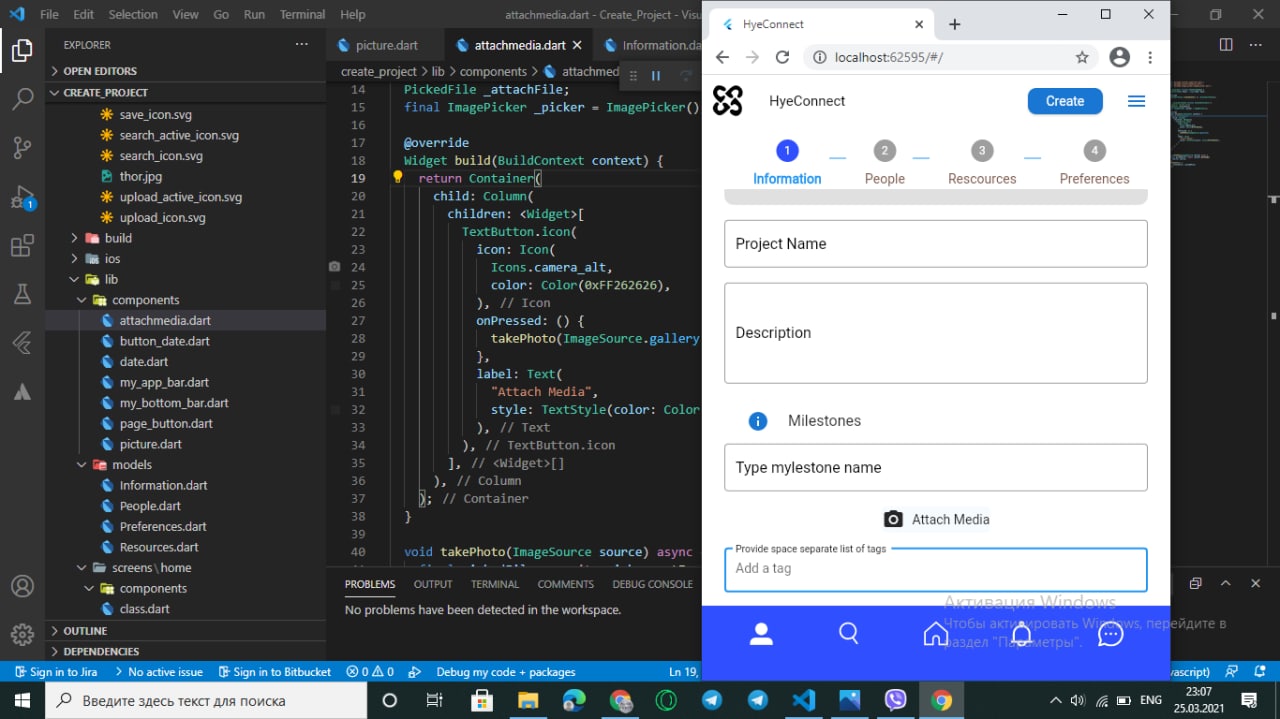1280x719 pixels.
Task: Click Sign in to Bitbucket in status bar
Action: (x=273, y=672)
